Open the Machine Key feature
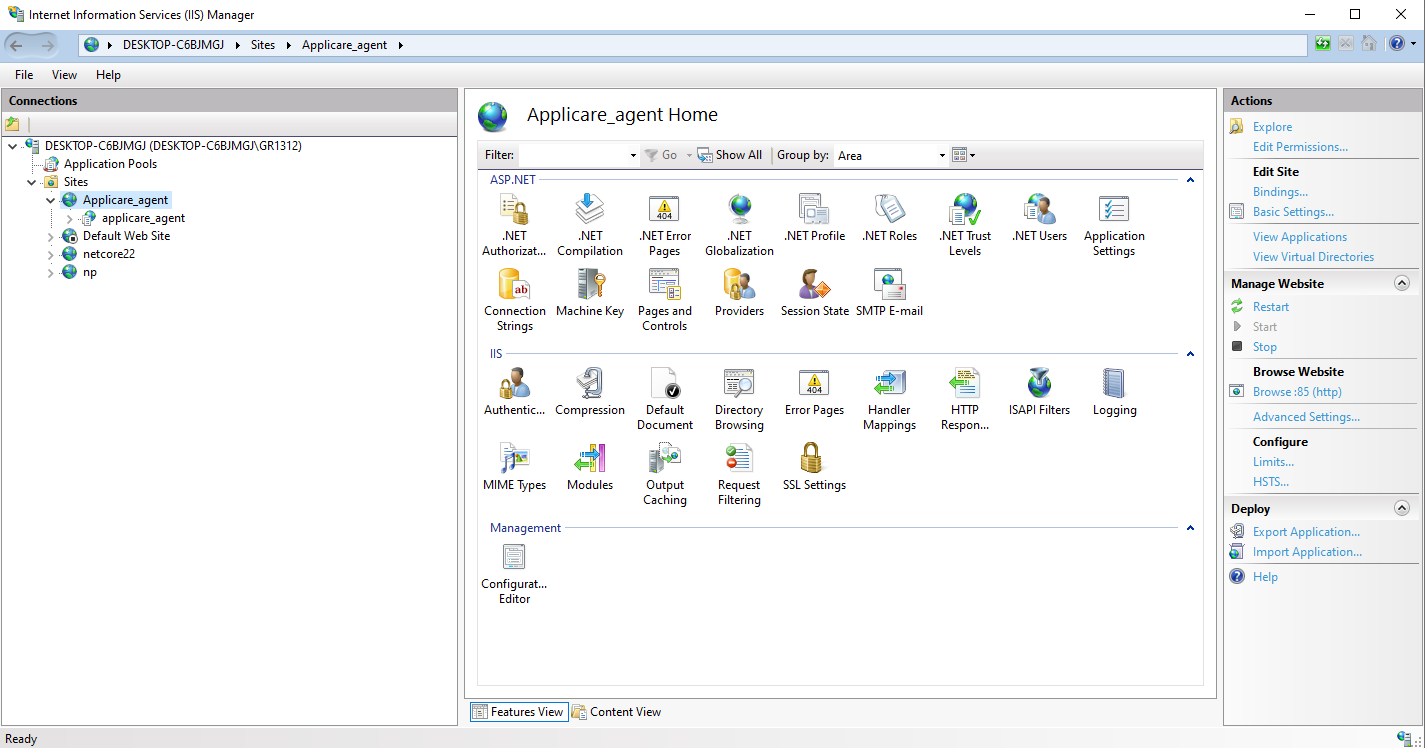1425x748 pixels. click(x=589, y=286)
